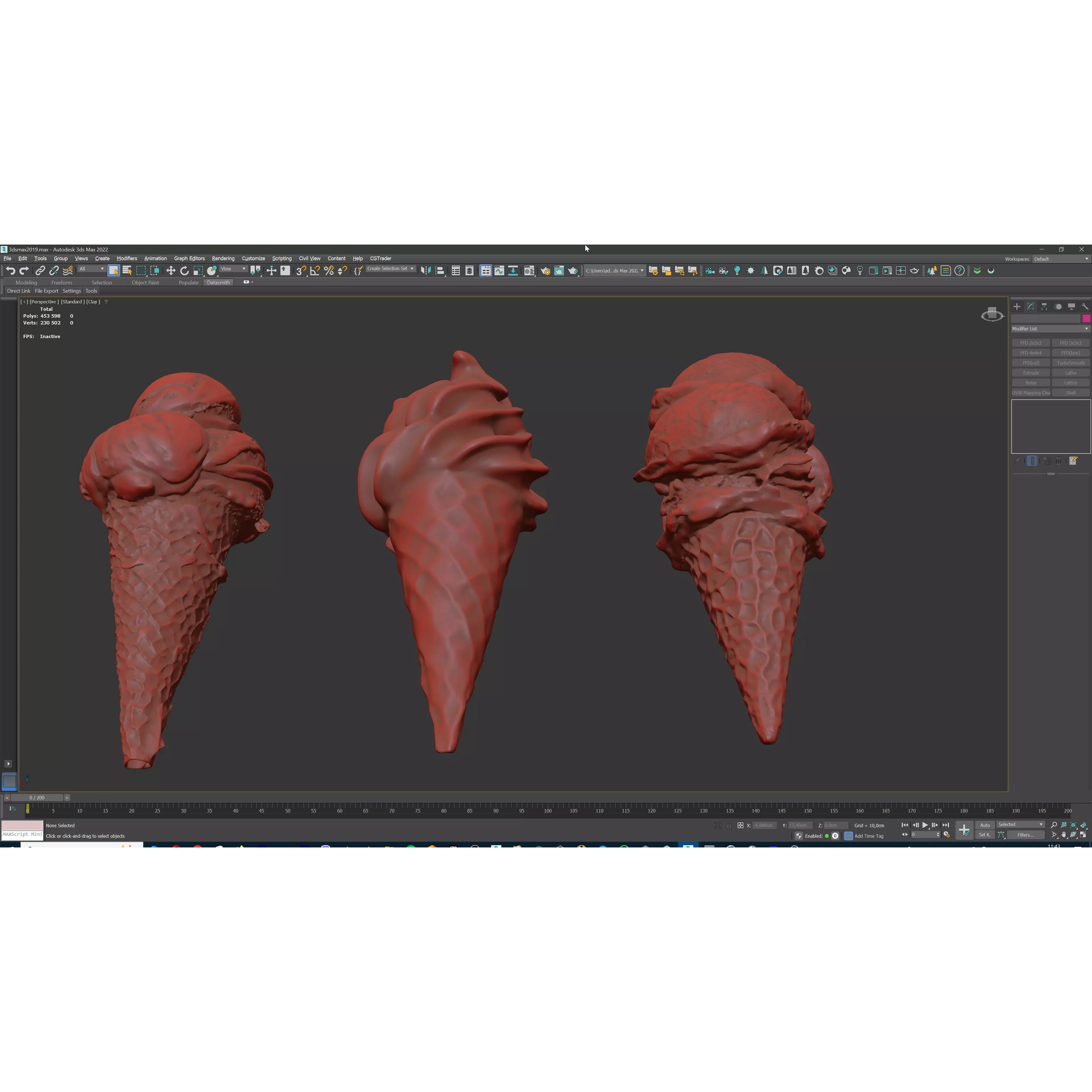Click the pink object color swatch

coord(1086,319)
